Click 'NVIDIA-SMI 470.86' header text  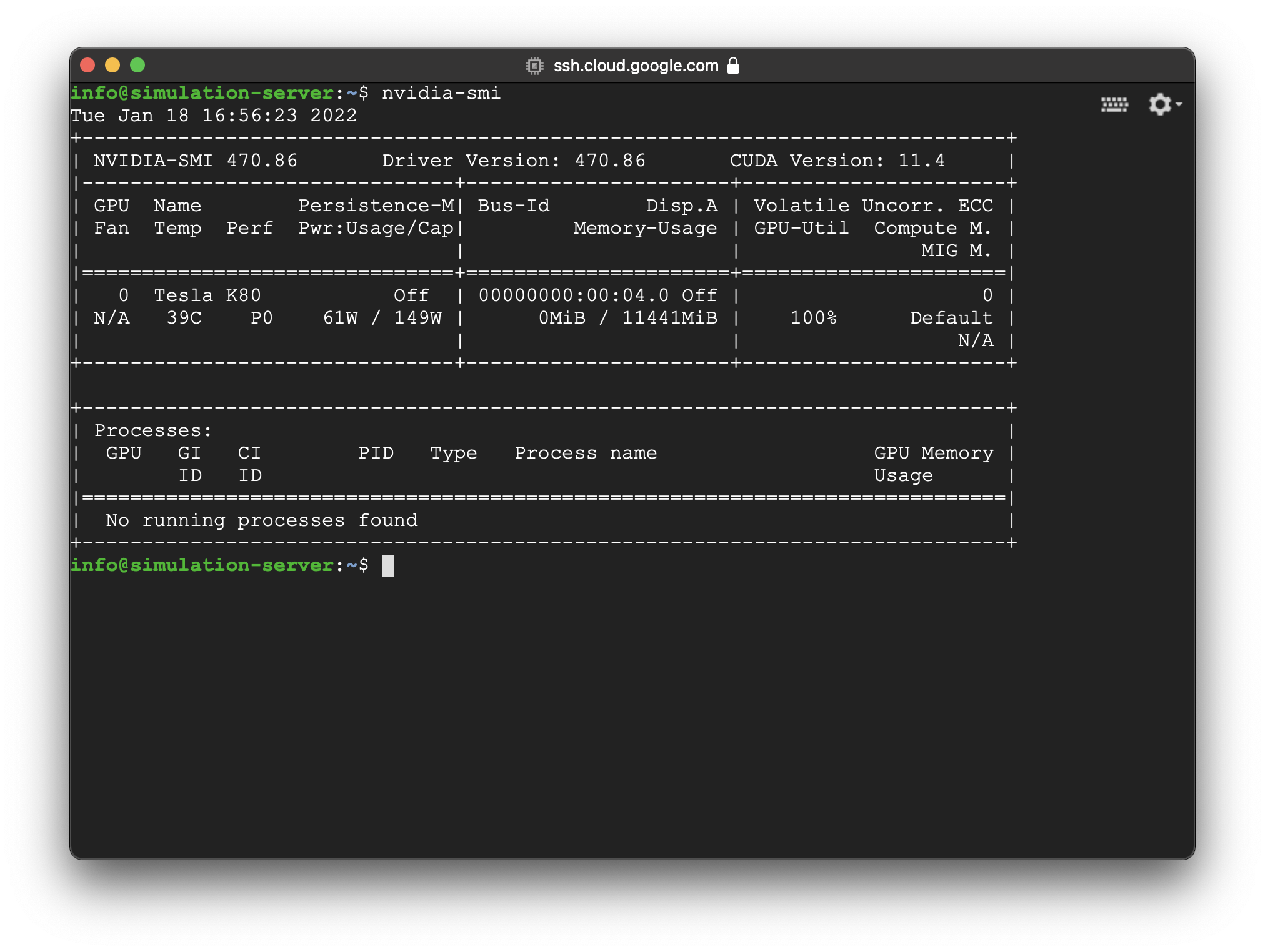point(196,161)
